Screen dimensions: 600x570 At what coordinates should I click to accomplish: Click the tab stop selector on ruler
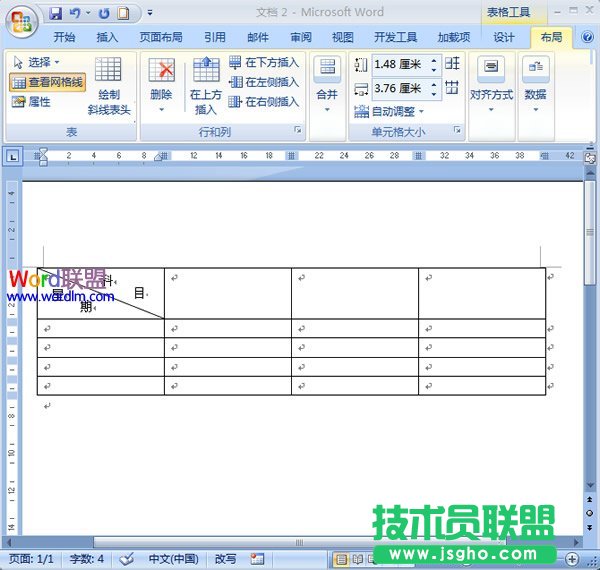(13, 156)
